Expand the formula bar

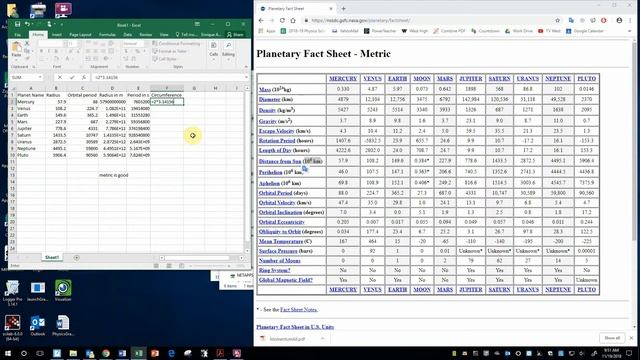tap(246, 77)
